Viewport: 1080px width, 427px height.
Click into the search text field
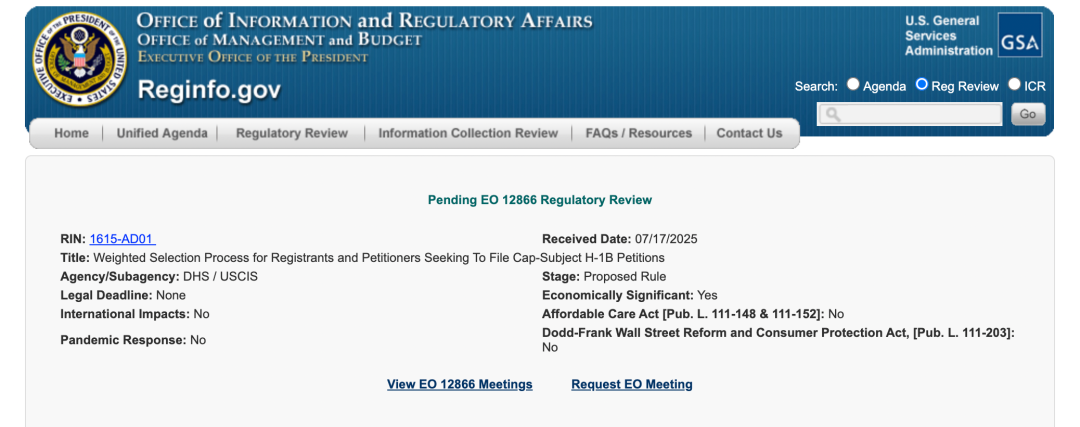[910, 114]
